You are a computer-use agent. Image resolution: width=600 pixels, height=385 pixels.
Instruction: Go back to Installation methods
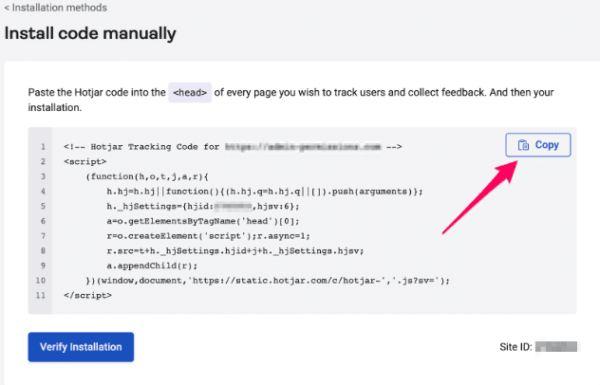[x=55, y=8]
